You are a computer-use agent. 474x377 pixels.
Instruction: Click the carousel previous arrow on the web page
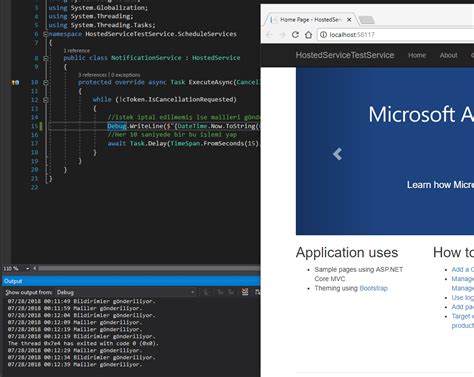coord(337,154)
